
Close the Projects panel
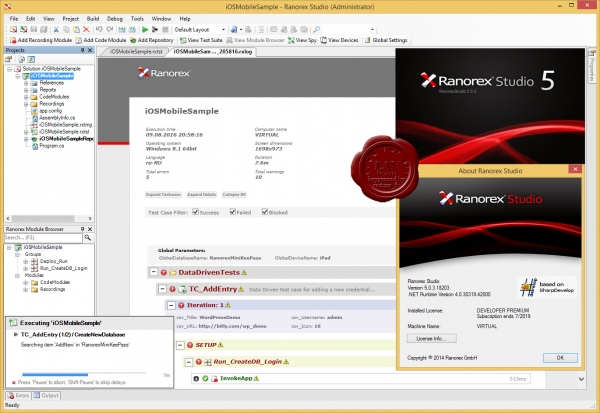tap(90, 50)
